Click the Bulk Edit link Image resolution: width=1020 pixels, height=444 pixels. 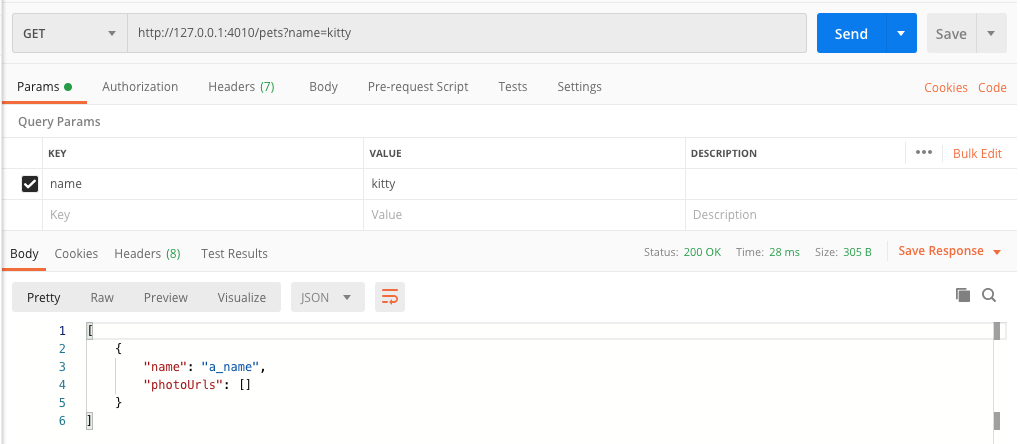pos(977,153)
